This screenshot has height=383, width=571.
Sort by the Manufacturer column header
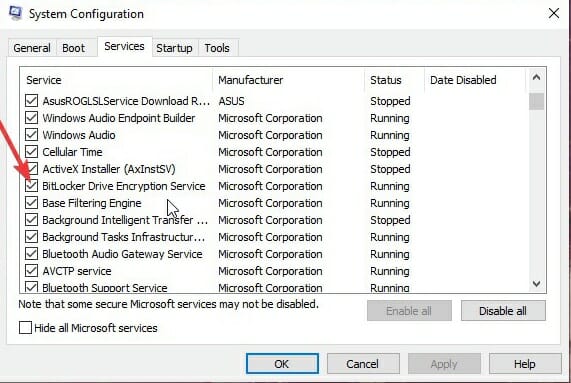click(x=288, y=80)
